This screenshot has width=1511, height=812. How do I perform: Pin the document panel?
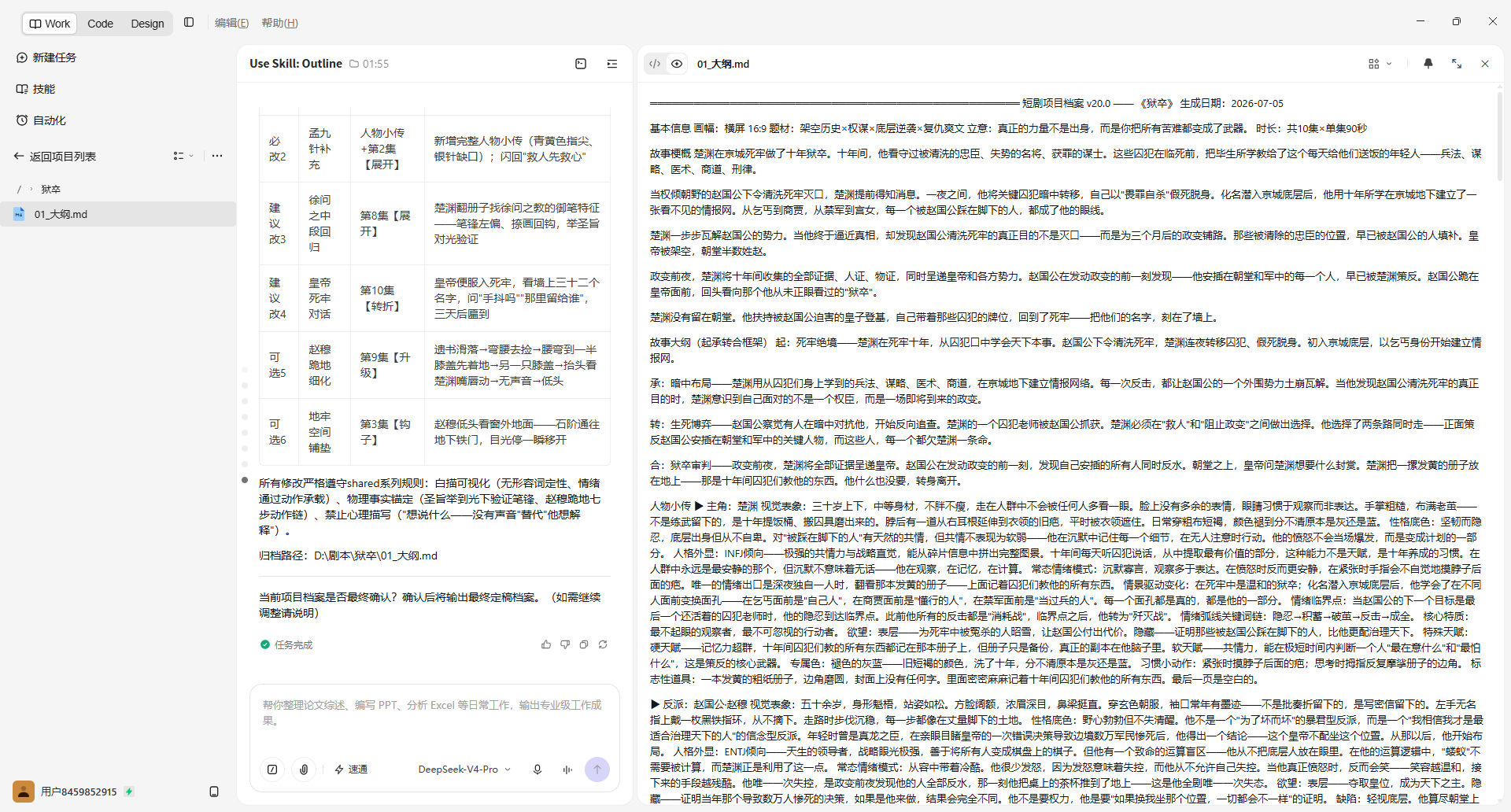(x=1428, y=64)
